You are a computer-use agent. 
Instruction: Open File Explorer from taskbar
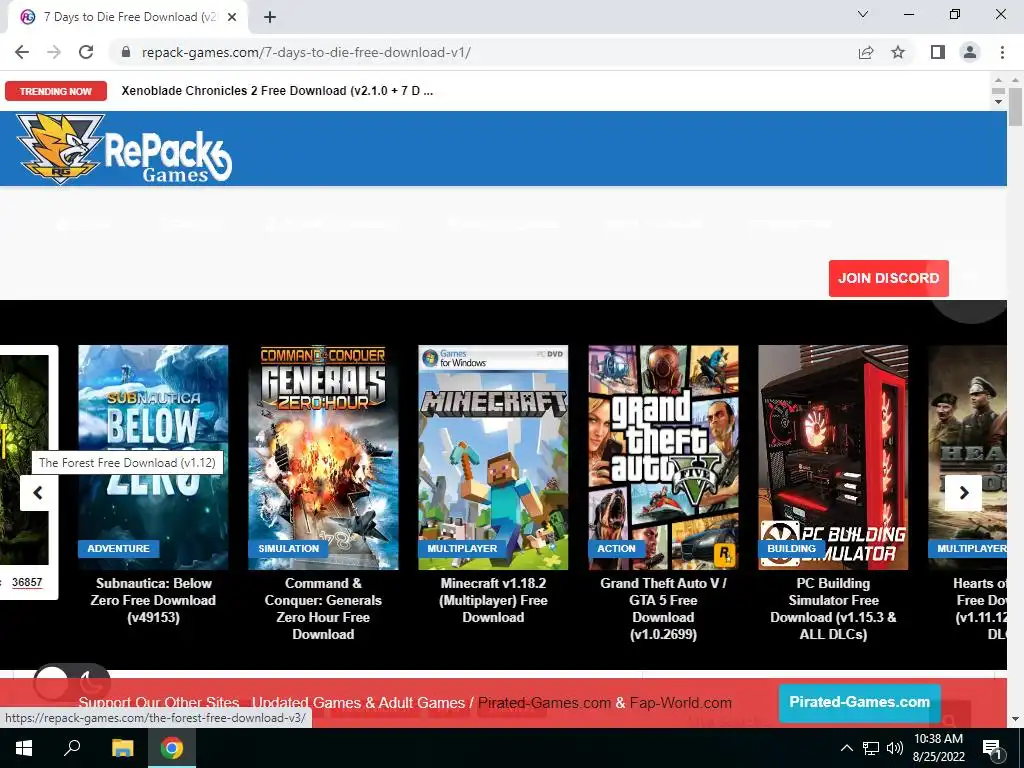coord(122,748)
